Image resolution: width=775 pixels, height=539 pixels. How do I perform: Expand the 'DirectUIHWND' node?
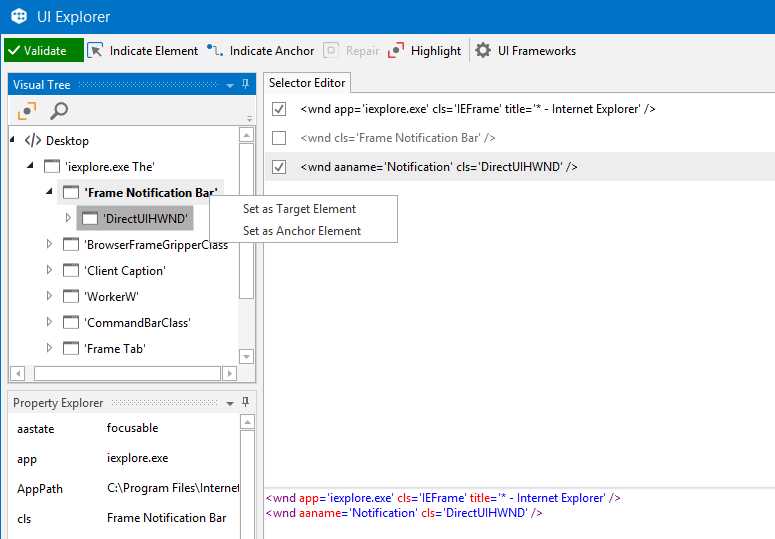(68, 217)
